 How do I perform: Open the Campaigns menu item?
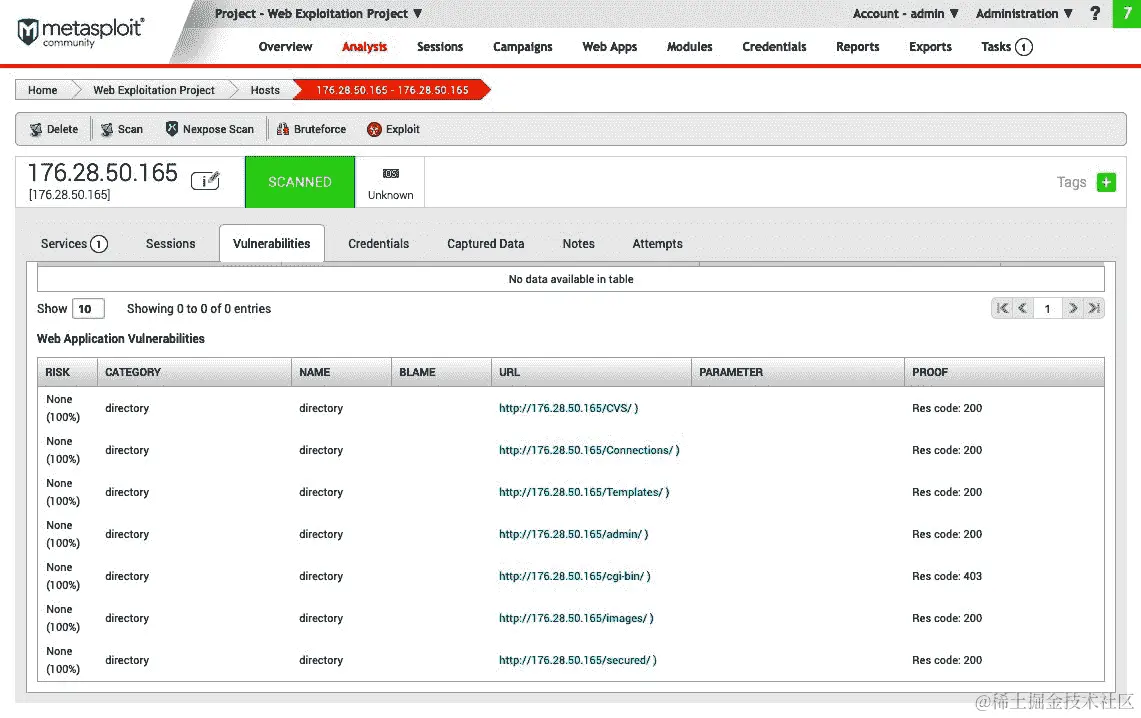(x=522, y=47)
